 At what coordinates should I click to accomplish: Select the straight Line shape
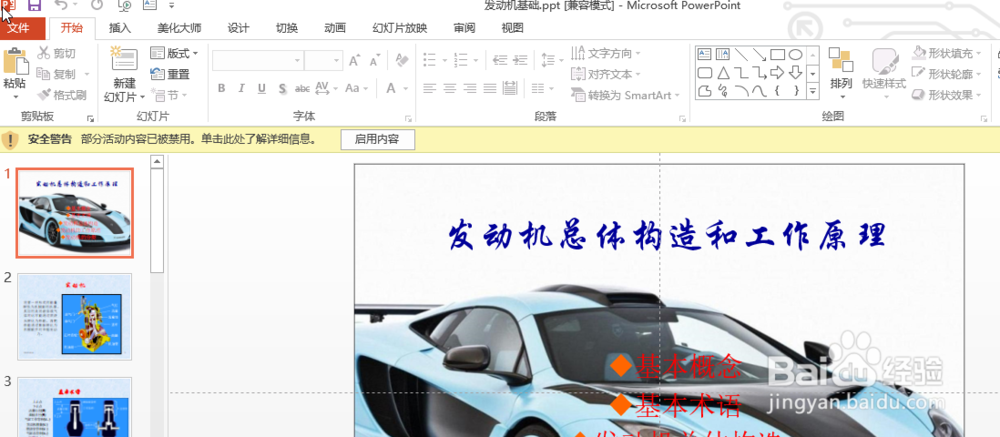pos(741,54)
